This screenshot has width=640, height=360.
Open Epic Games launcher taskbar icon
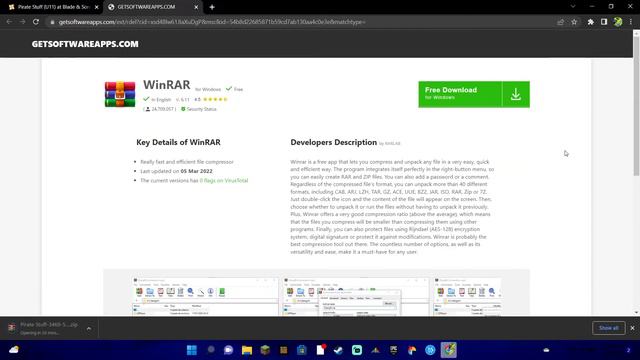click(x=394, y=350)
